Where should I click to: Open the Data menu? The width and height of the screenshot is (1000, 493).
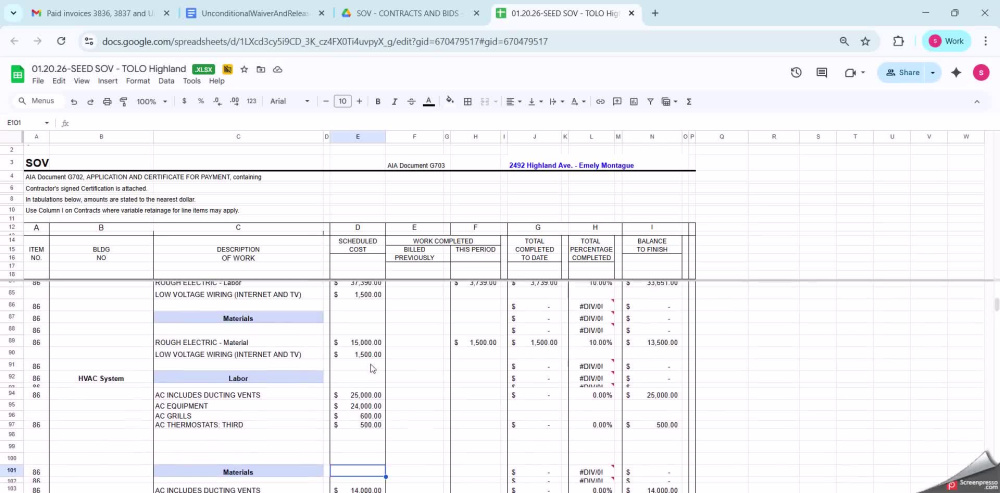pos(166,81)
